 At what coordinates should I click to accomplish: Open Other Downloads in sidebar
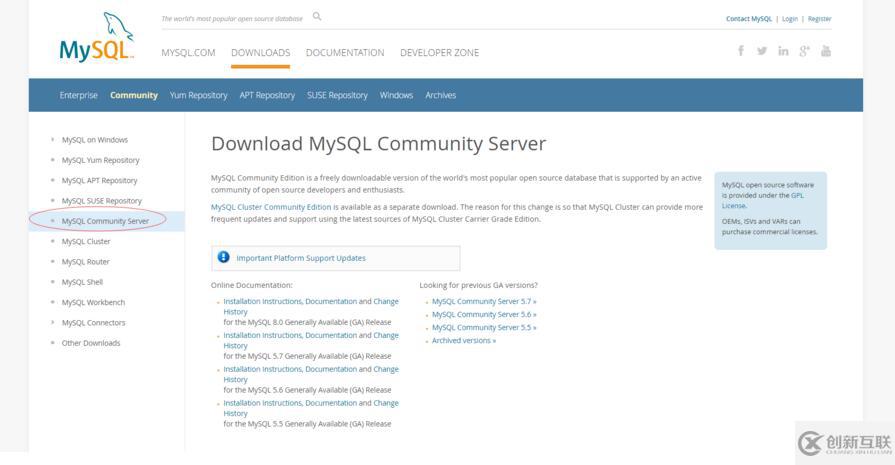(91, 343)
